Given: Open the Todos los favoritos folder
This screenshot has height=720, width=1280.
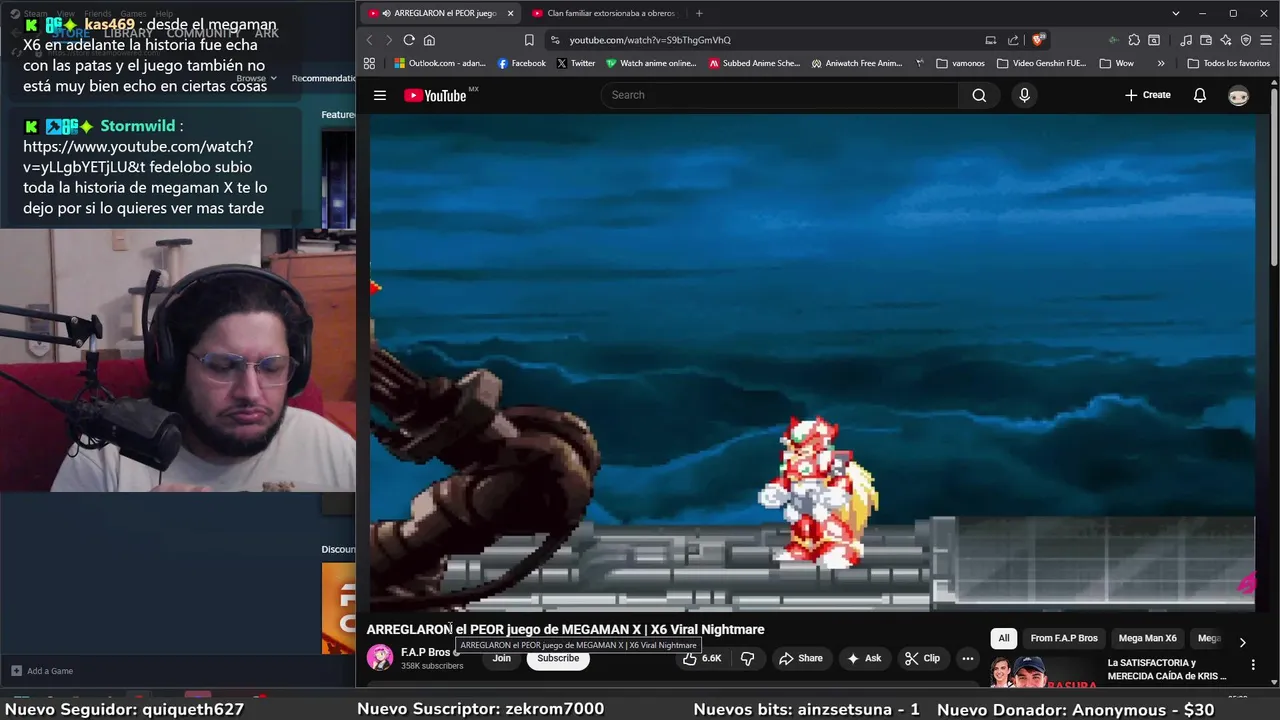Looking at the screenshot, I should [x=1228, y=63].
